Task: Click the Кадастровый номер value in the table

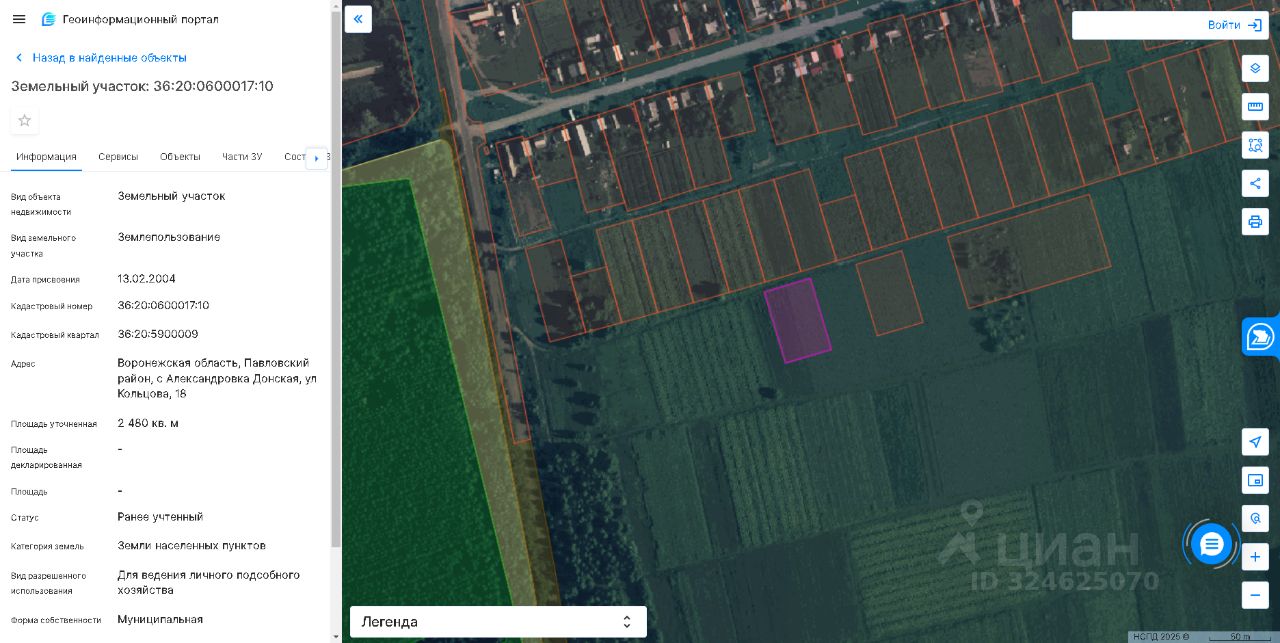Action: pos(163,305)
